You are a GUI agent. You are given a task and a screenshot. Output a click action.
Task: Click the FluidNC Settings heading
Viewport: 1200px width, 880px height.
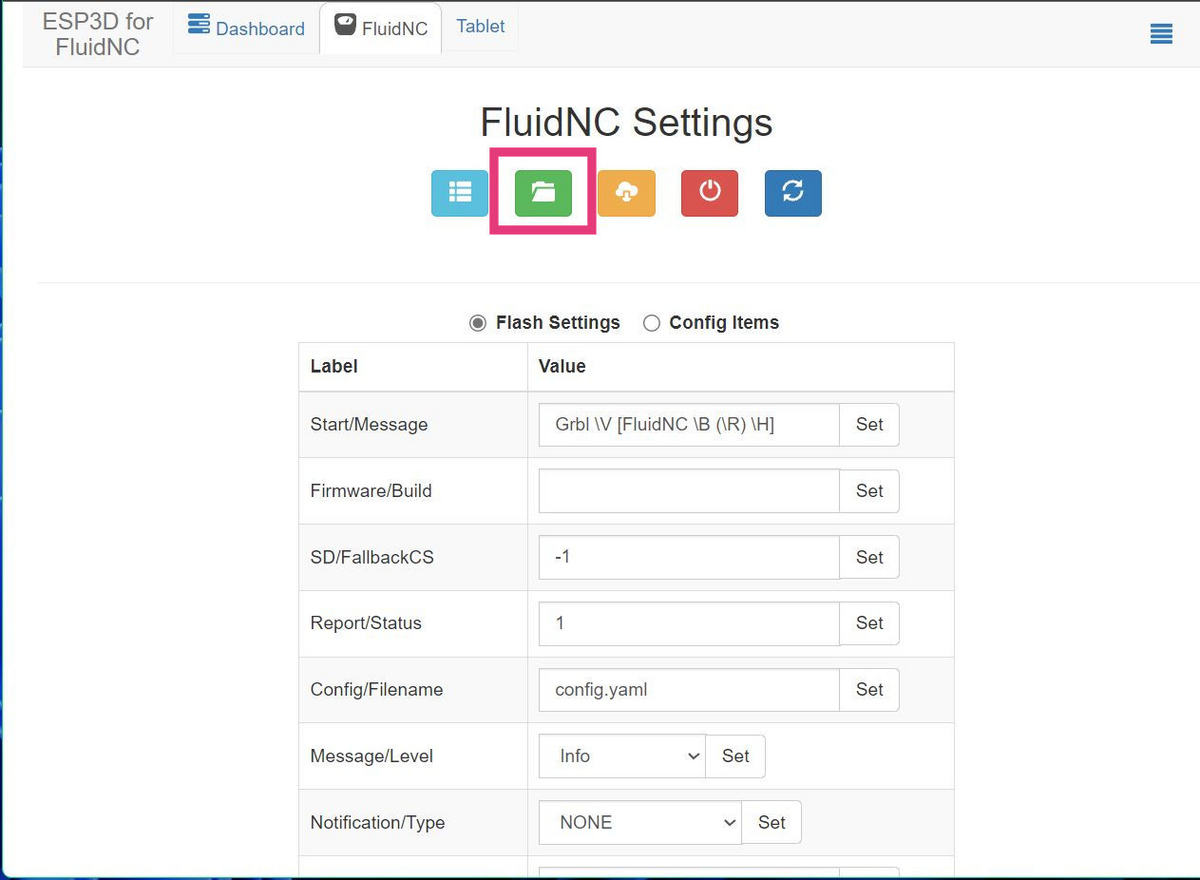click(626, 122)
